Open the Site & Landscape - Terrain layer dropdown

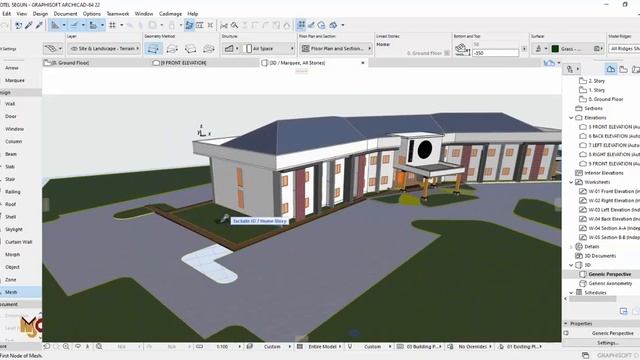[x=104, y=49]
